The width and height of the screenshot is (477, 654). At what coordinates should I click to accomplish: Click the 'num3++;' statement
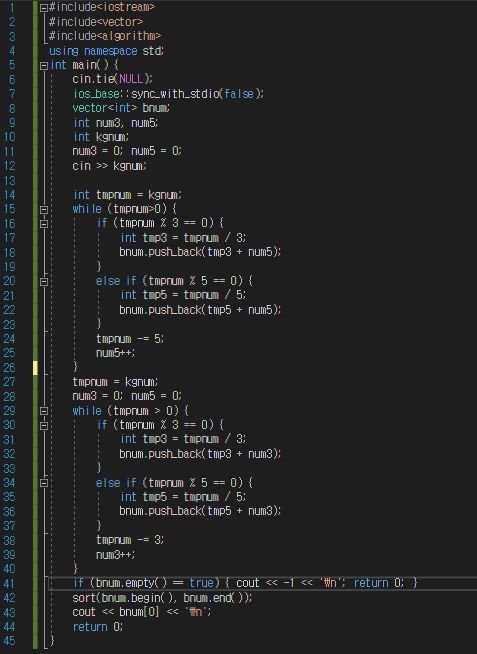[115, 555]
